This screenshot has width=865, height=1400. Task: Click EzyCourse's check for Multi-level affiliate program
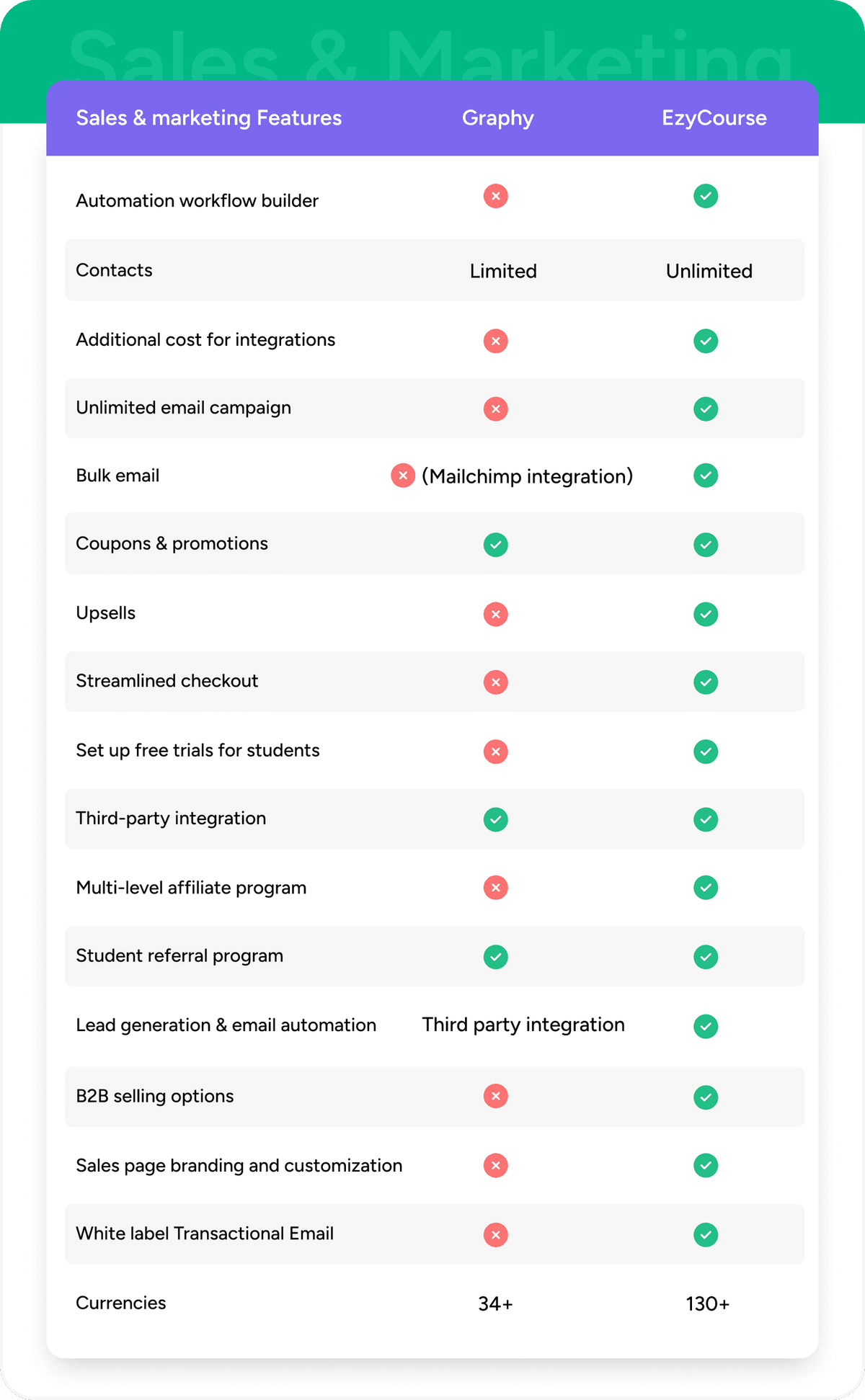705,888
